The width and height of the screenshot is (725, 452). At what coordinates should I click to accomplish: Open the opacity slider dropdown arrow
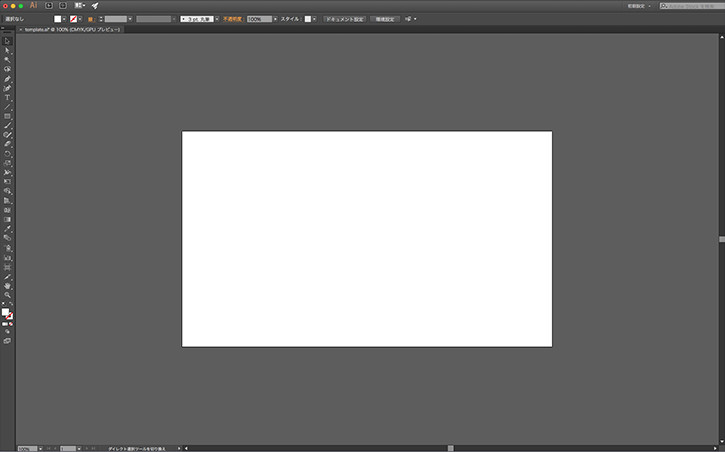click(x=275, y=19)
